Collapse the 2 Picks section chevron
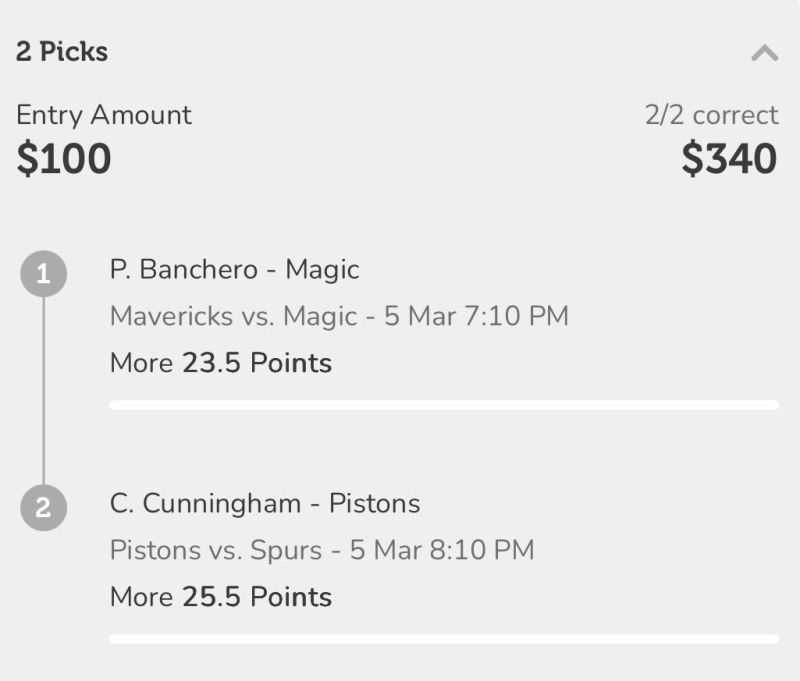Screen dimensions: 800x681 pyautogui.click(x=764, y=53)
